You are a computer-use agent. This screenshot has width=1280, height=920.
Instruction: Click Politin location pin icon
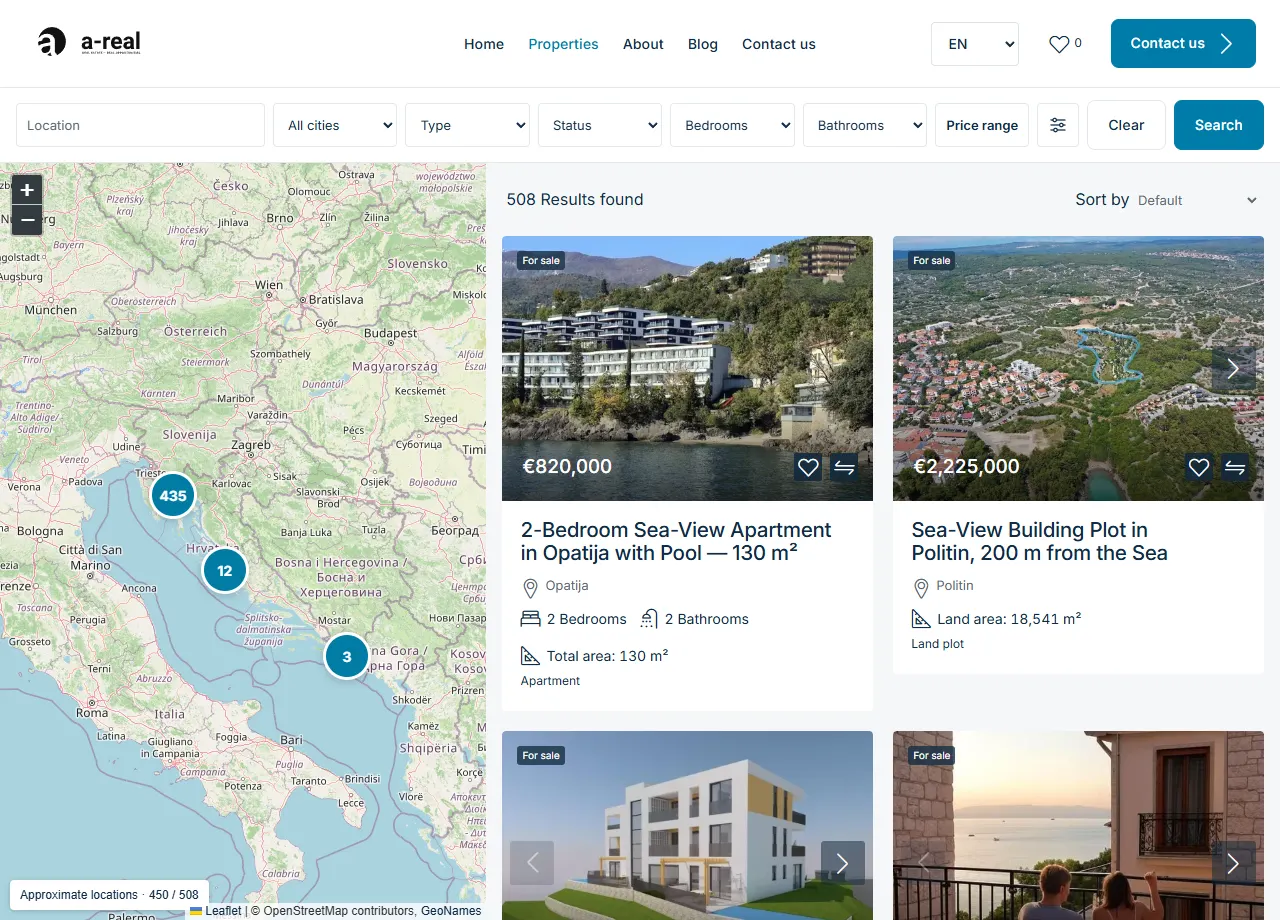(921, 587)
